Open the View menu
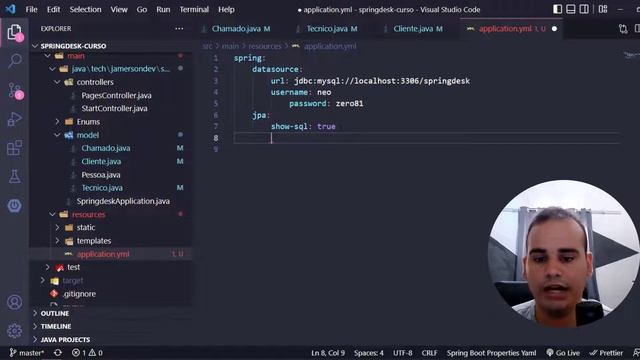This screenshot has width=640, height=360. click(119, 9)
